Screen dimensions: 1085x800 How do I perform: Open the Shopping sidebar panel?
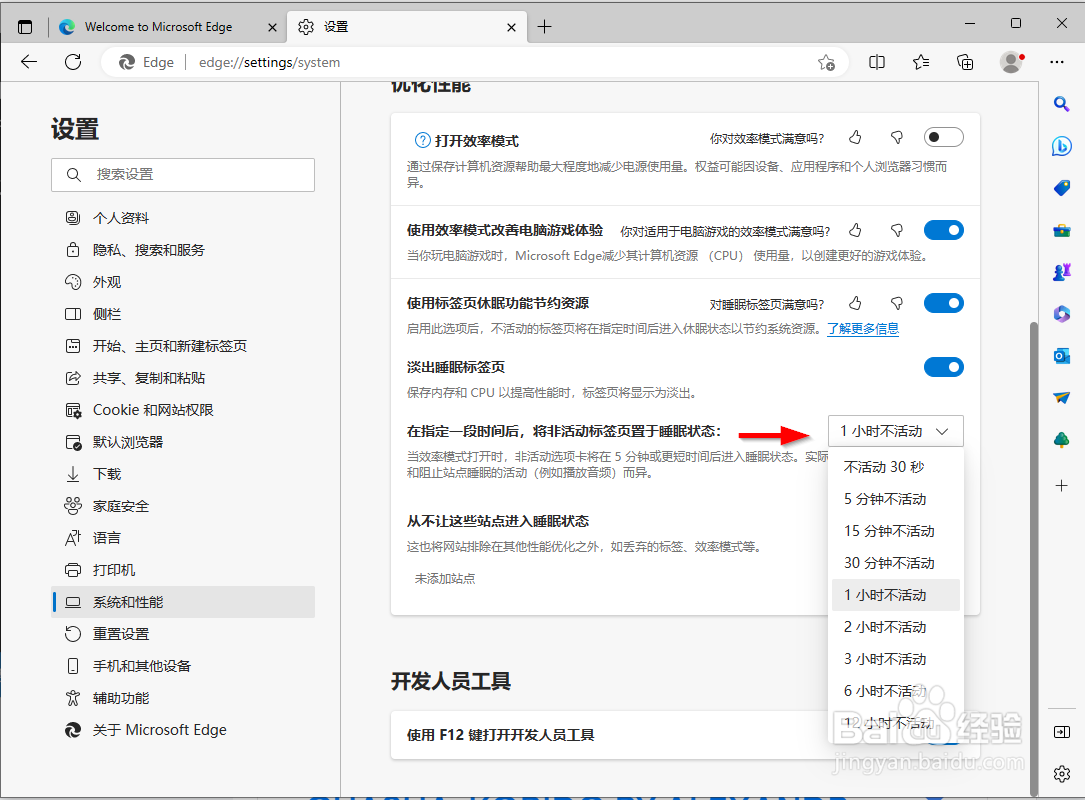tap(1062, 187)
